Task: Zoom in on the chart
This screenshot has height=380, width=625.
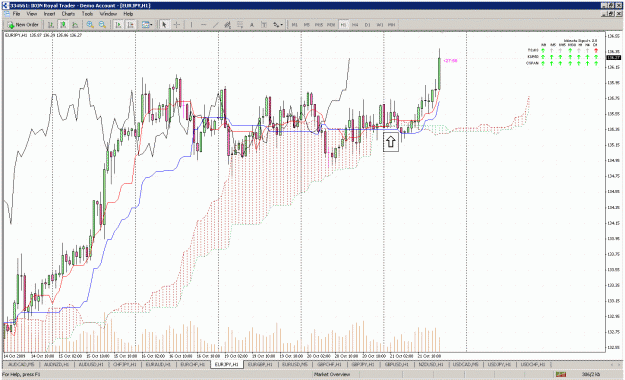Action: click(x=90, y=25)
